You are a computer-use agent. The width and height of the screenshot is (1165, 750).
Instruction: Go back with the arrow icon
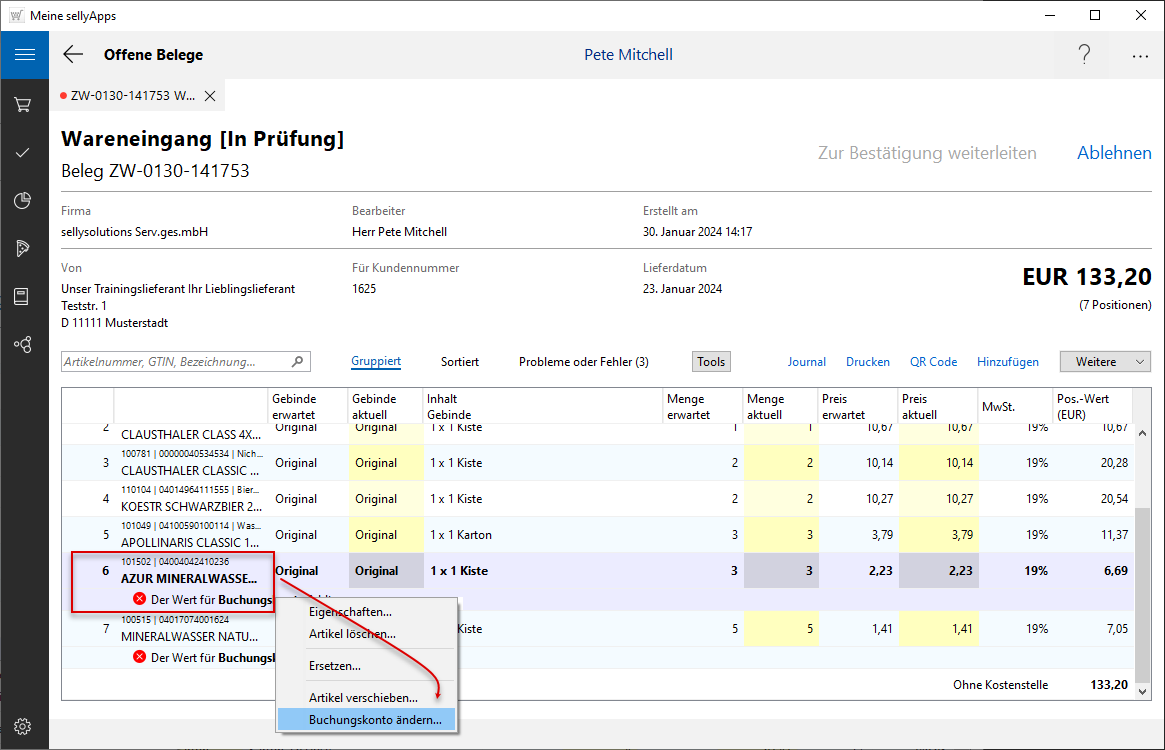coord(73,55)
